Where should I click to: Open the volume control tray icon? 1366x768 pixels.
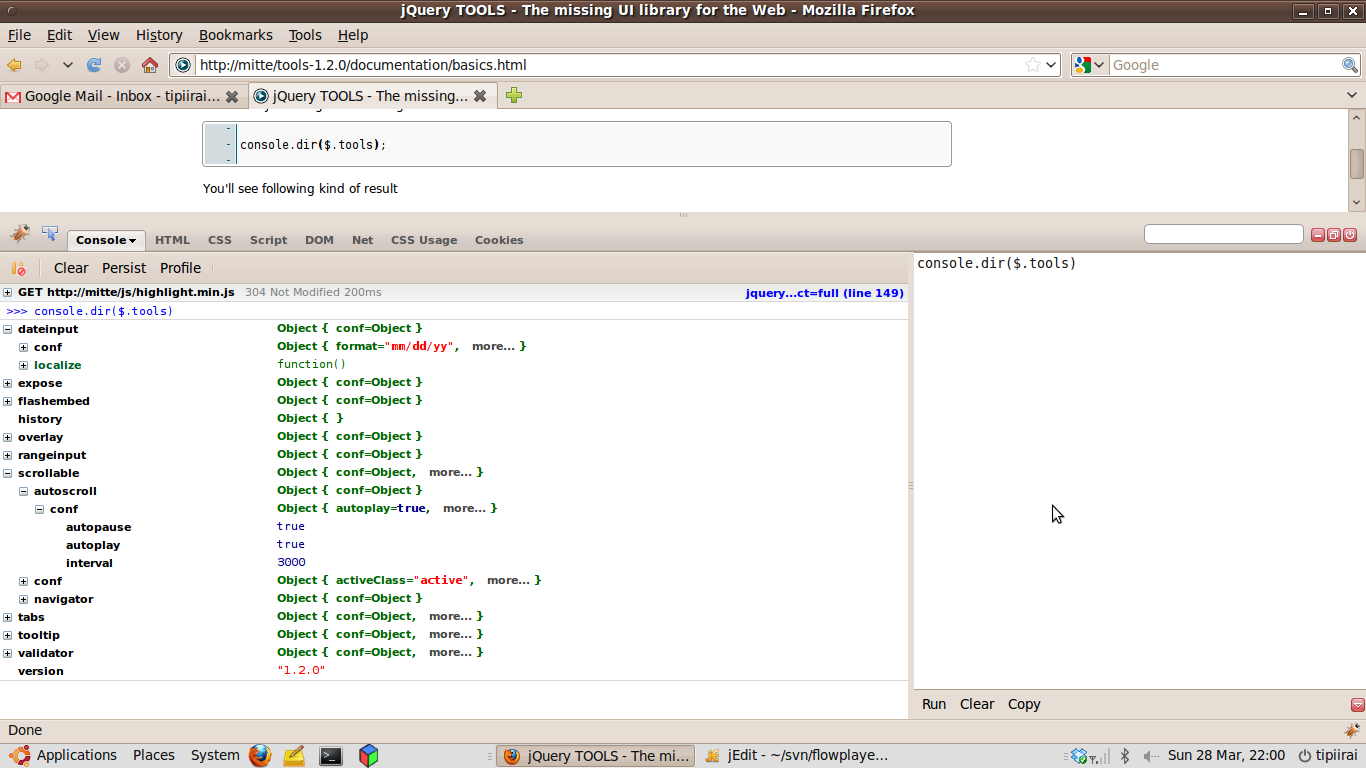tap(1151, 756)
